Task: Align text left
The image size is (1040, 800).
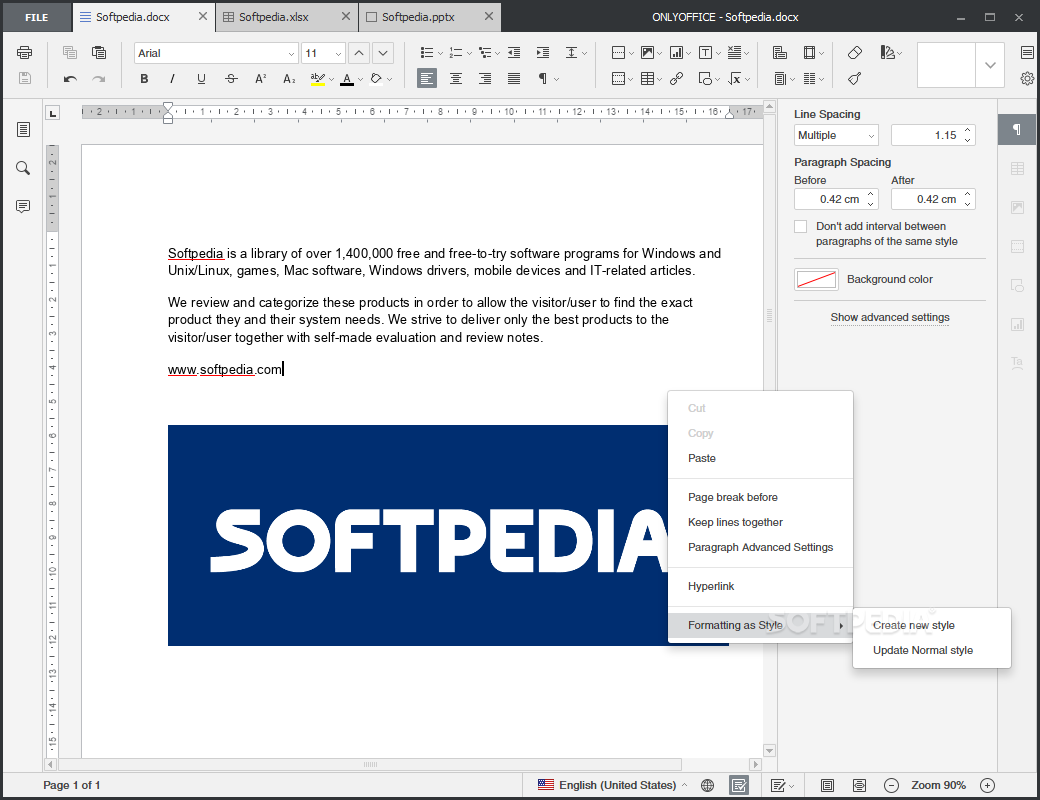Action: point(427,79)
